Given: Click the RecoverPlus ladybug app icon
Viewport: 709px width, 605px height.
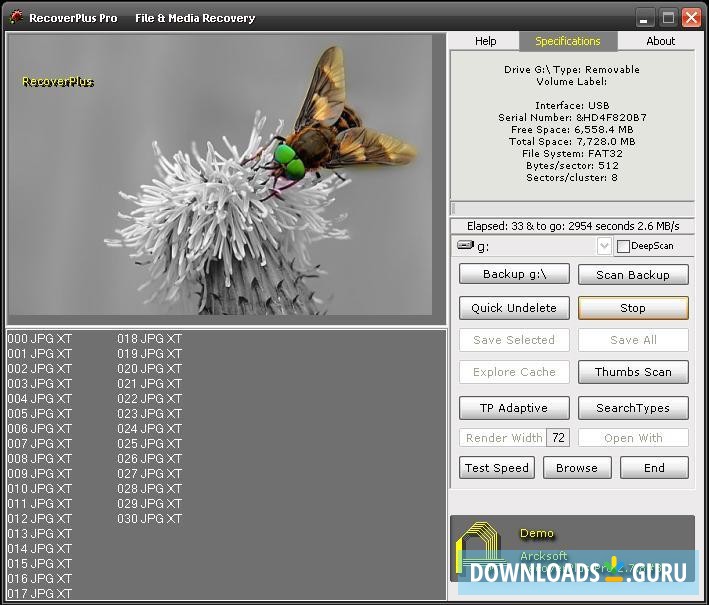Looking at the screenshot, I should pyautogui.click(x=16, y=17).
